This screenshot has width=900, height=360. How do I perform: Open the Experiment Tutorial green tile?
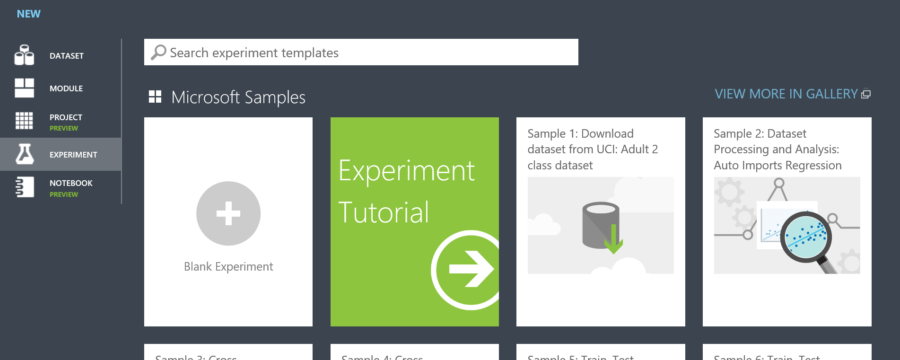point(414,222)
